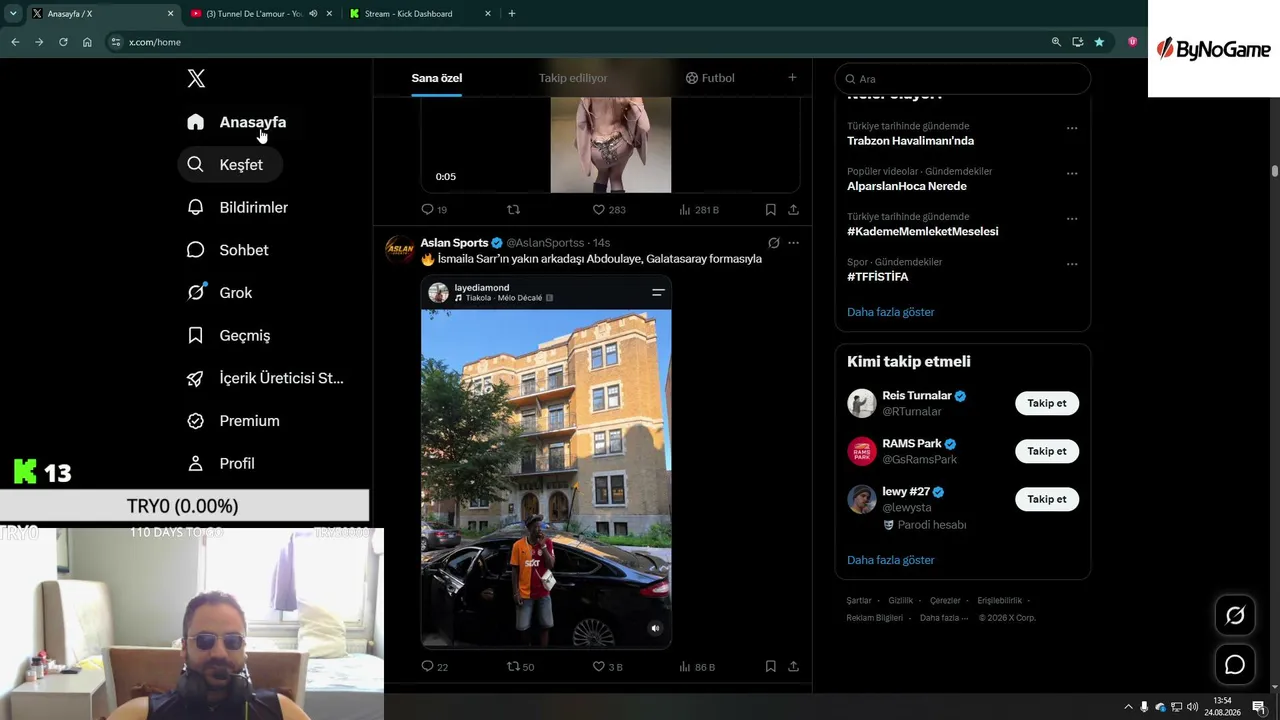This screenshot has height=720, width=1280.
Task: Switch to the Stream - Kick Dashboard tab
Action: point(420,14)
